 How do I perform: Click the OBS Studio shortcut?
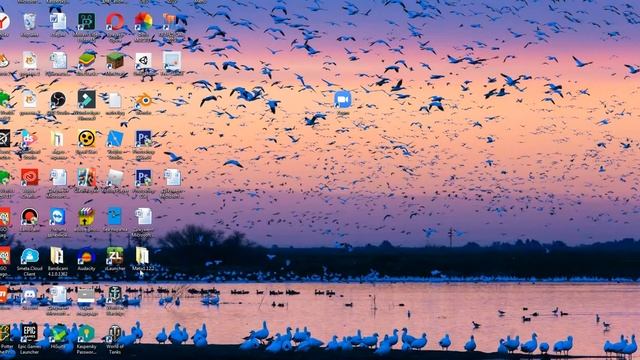(x=58, y=100)
